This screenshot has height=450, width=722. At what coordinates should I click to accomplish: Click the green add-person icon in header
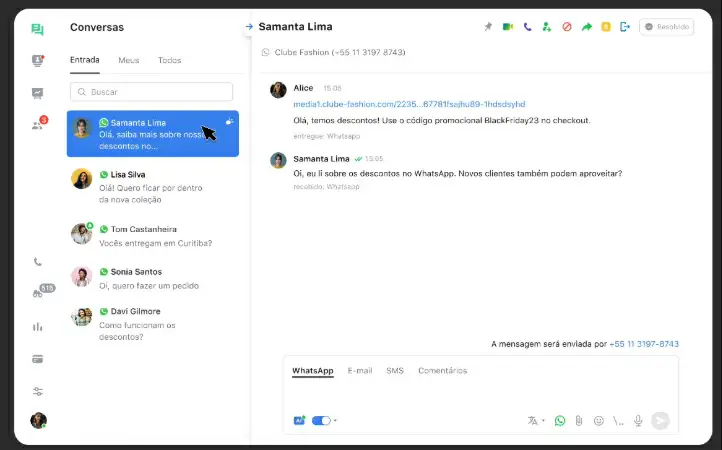point(547,27)
